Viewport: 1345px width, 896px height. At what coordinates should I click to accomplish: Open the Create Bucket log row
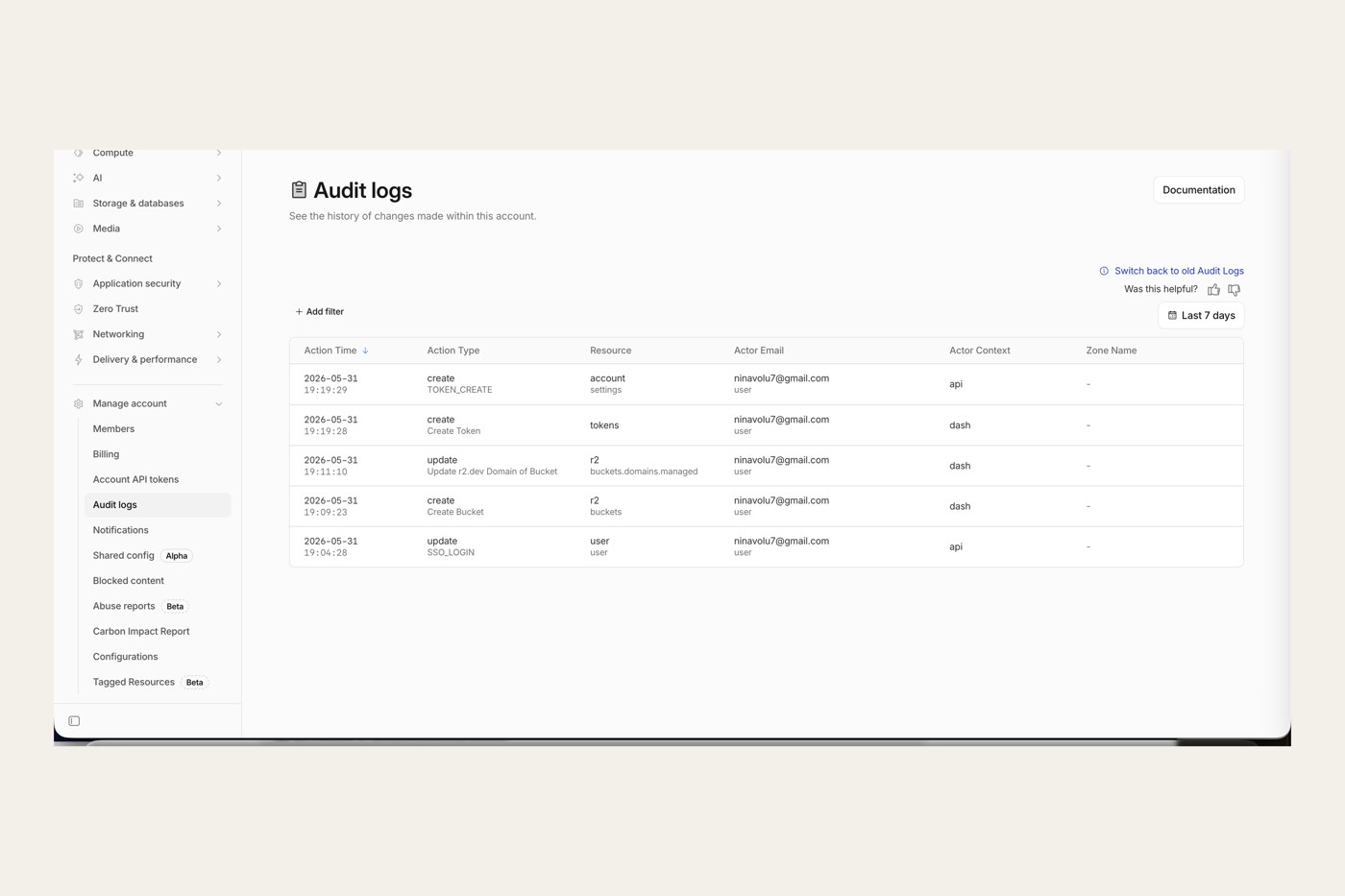click(766, 506)
